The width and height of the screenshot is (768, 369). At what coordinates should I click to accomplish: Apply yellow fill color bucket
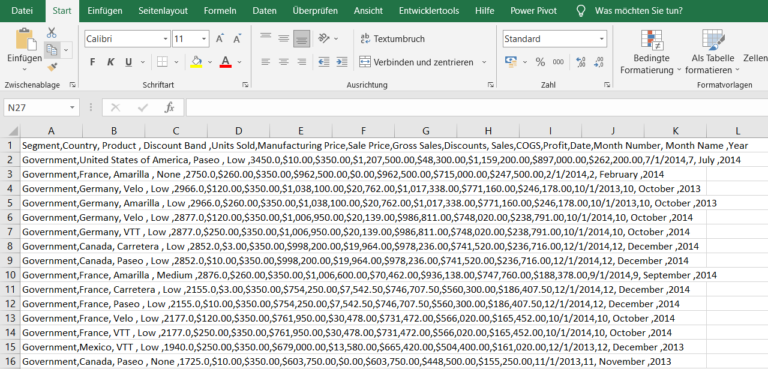196,62
